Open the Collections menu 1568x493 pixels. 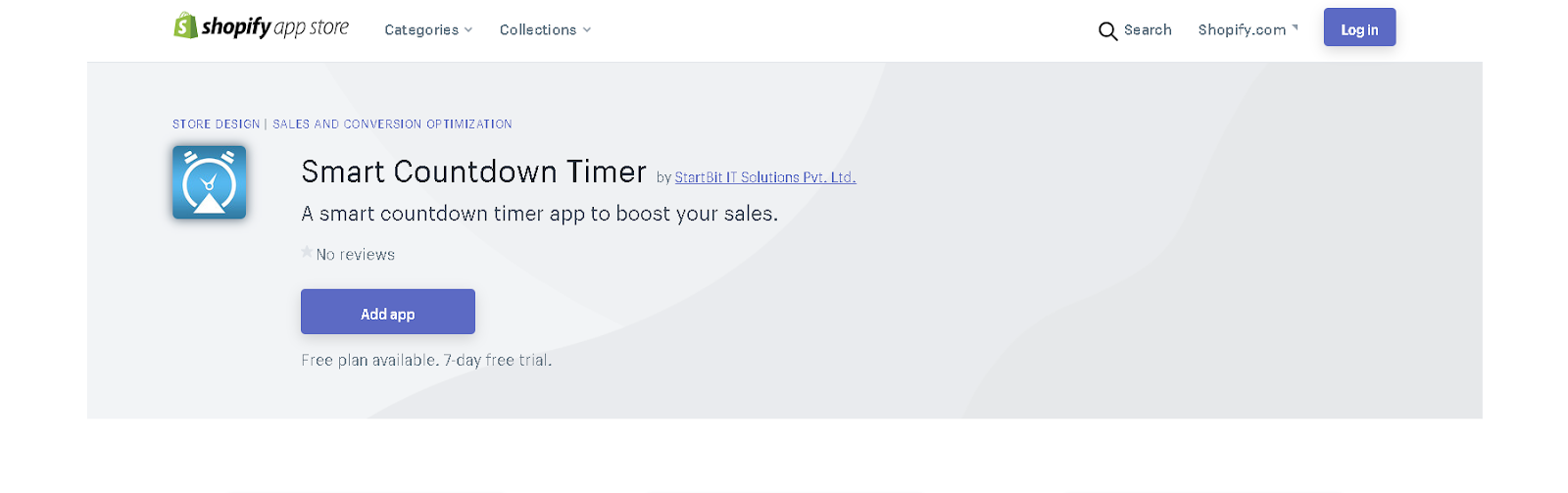click(x=538, y=30)
